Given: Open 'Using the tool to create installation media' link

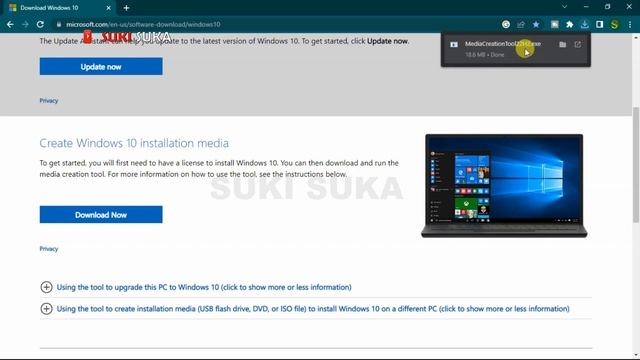Looking at the screenshot, I should click(313, 309).
